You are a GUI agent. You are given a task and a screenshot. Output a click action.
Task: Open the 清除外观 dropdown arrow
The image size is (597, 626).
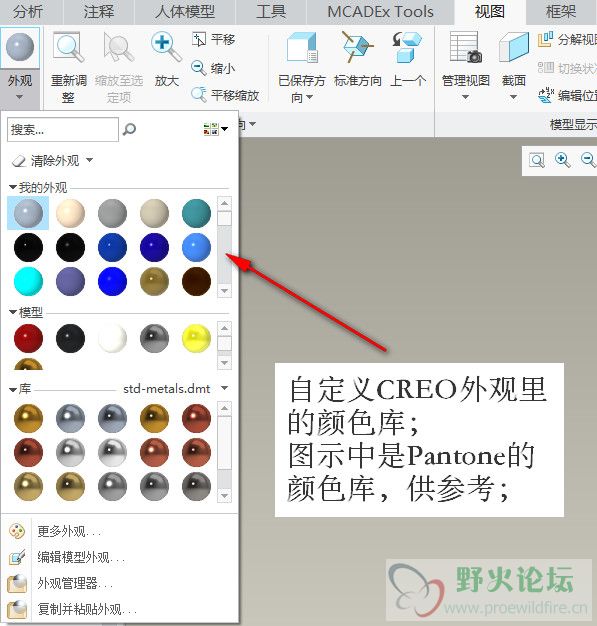pyautogui.click(x=90, y=160)
